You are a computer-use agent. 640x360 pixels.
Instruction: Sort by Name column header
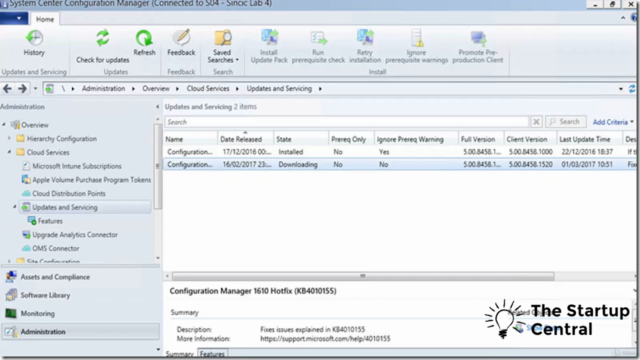click(191, 139)
